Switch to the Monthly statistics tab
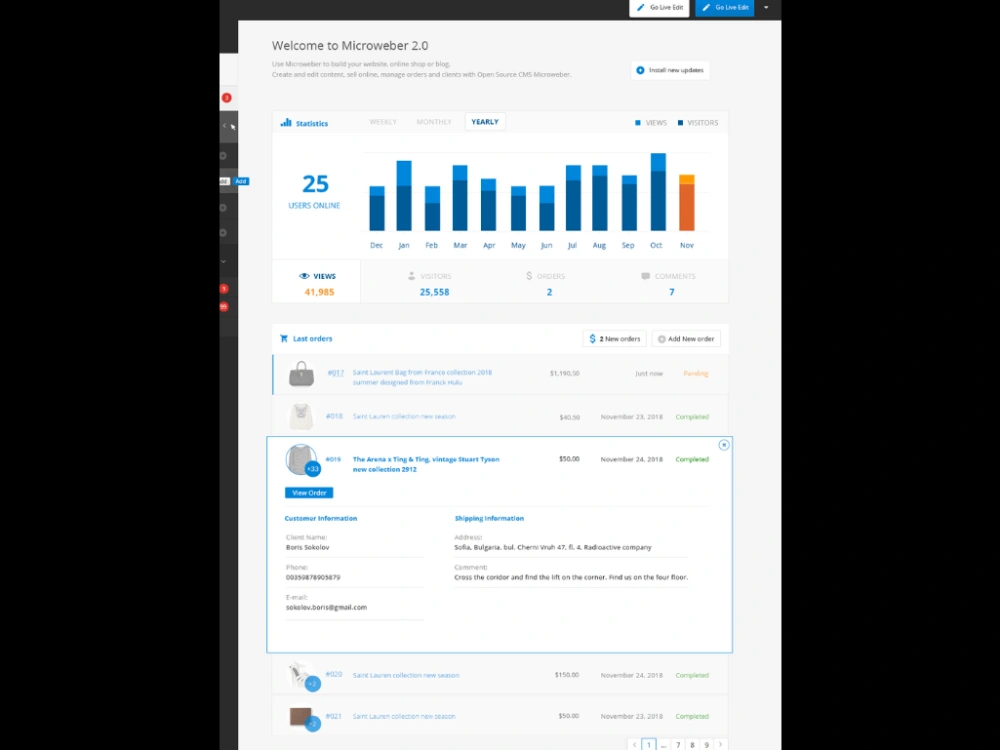Screen dimensions: 1000x750 (434, 122)
